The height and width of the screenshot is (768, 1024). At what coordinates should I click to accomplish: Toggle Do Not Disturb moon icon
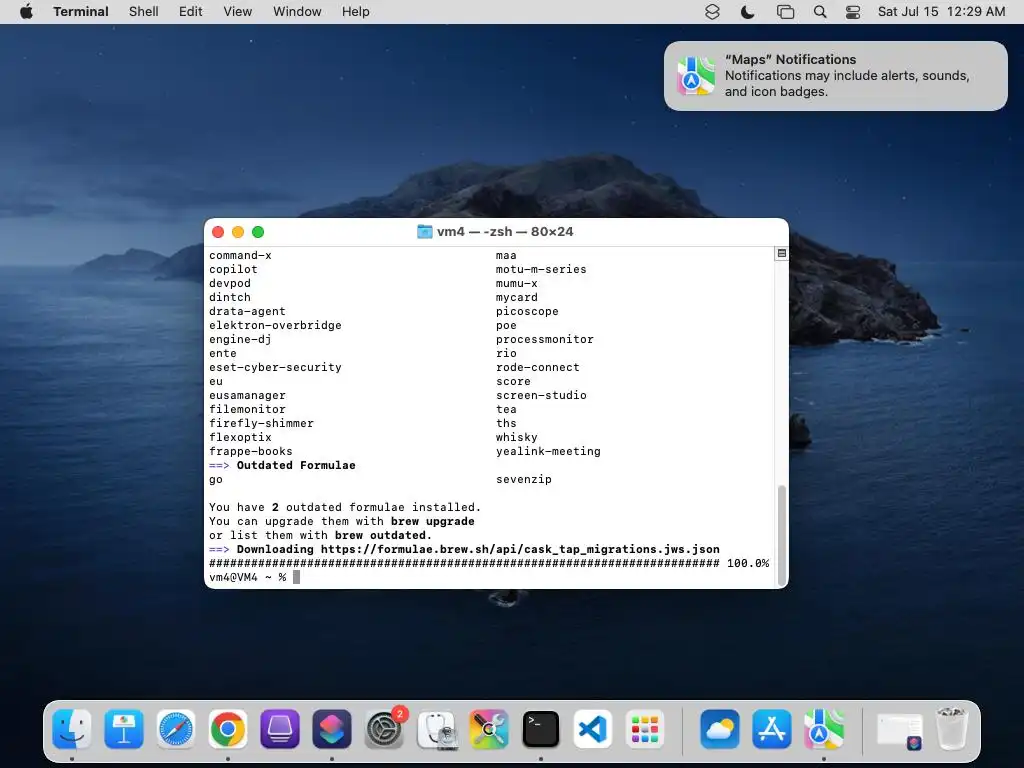[x=748, y=12]
